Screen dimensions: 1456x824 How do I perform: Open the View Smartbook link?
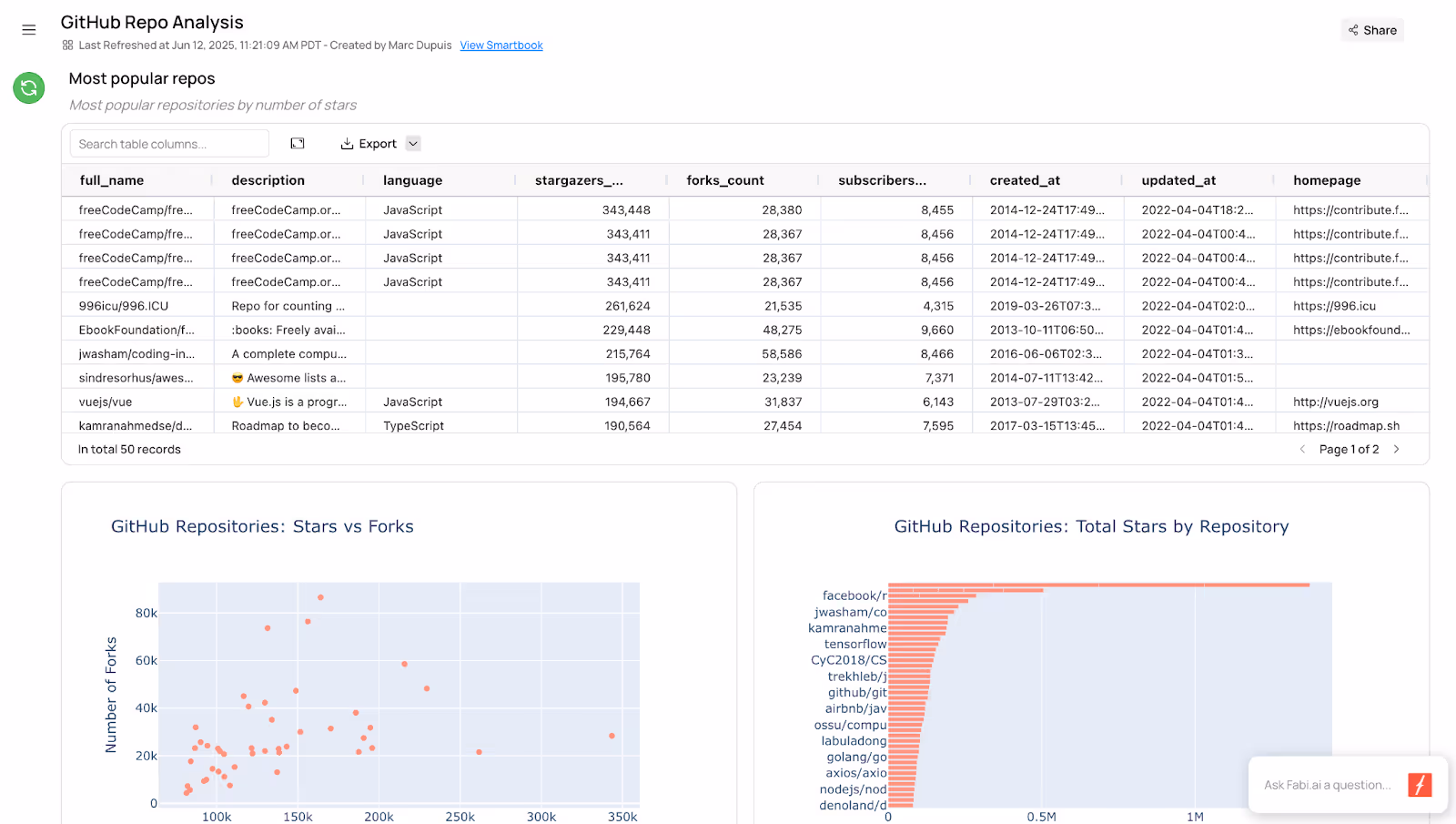501,46
